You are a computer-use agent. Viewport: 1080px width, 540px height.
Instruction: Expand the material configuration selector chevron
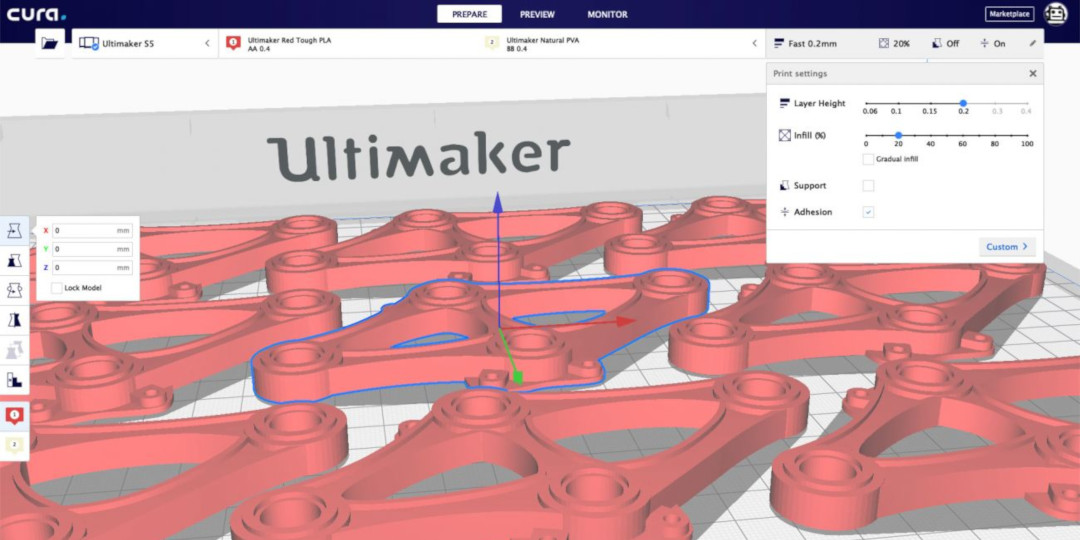[754, 43]
